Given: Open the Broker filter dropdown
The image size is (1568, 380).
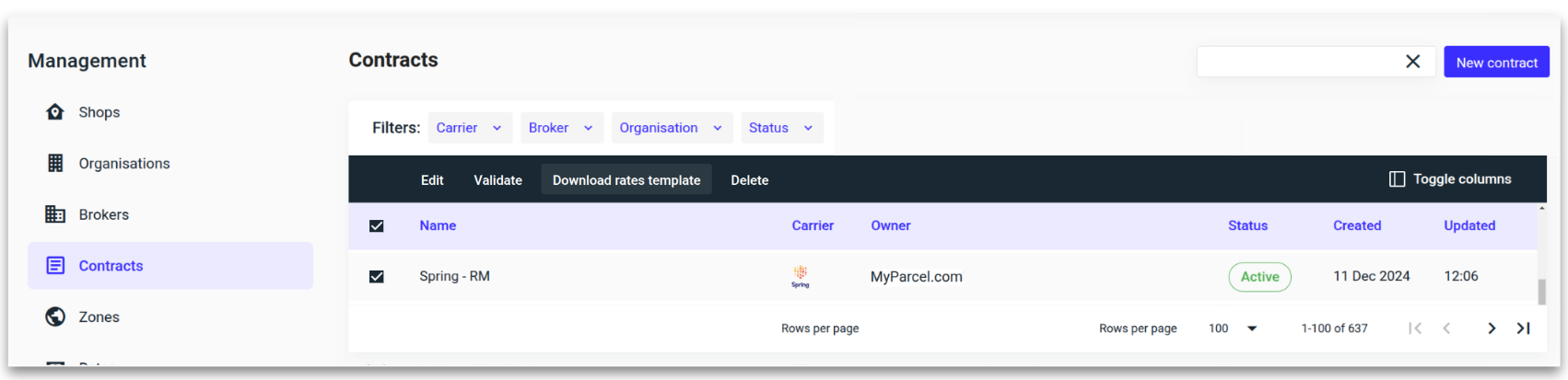Looking at the screenshot, I should (x=560, y=128).
